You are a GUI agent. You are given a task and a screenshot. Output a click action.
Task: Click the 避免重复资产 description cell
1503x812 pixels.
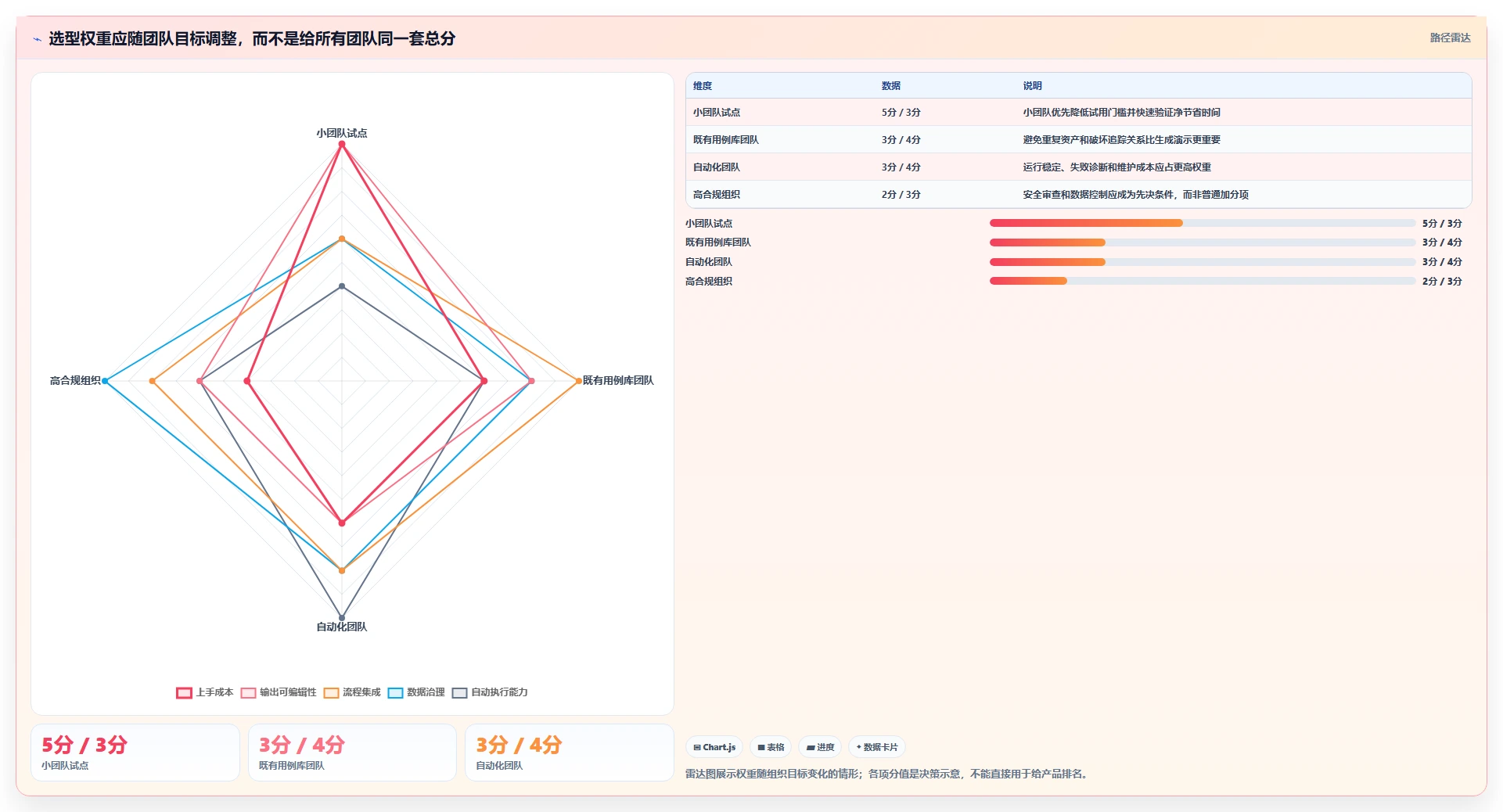click(1121, 140)
